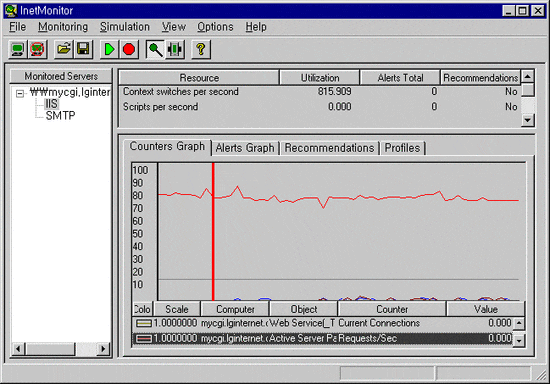The image size is (550, 384).
Task: Click the Value column header
Action: tap(485, 309)
